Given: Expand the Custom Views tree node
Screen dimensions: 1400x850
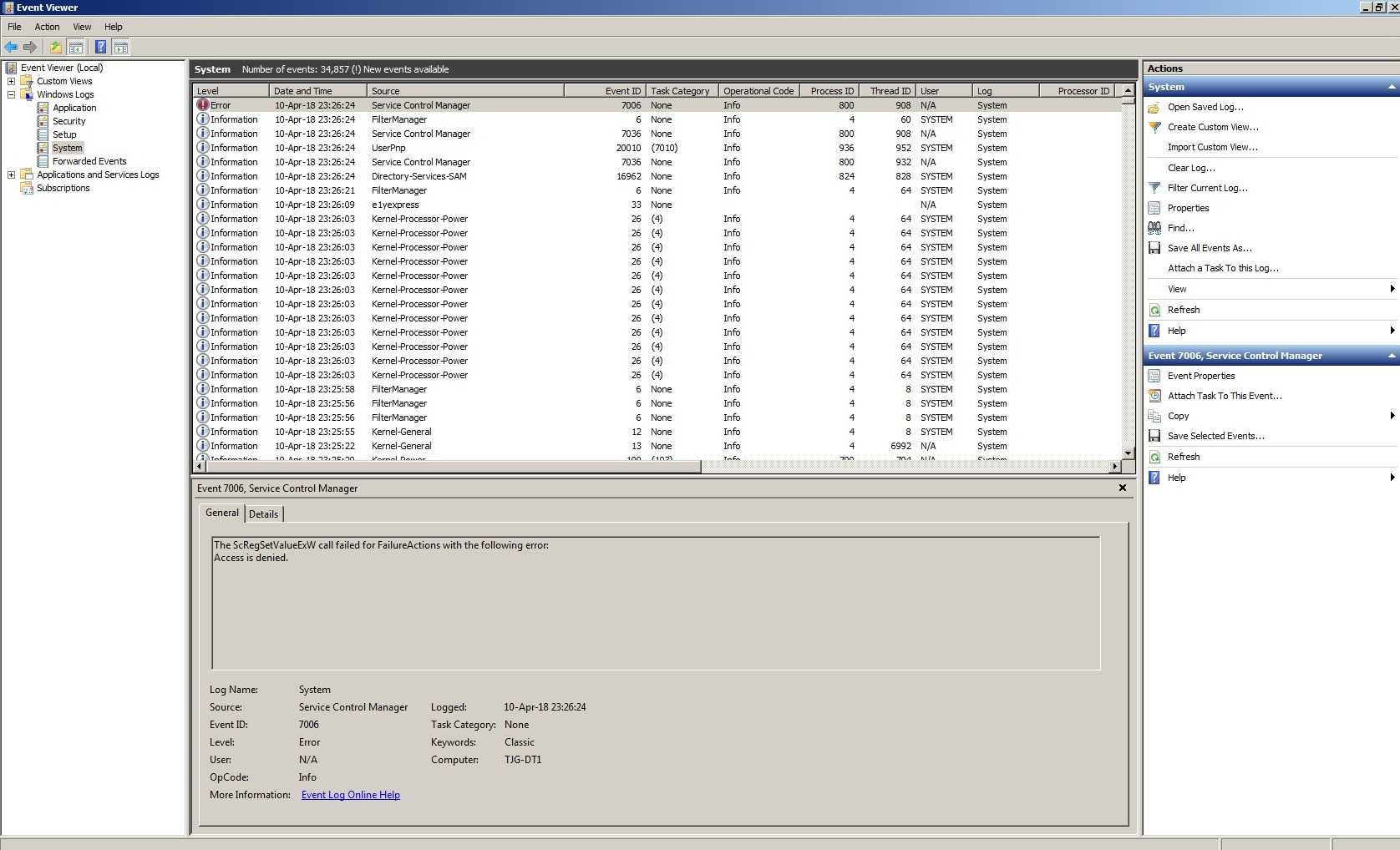Looking at the screenshot, I should [x=11, y=81].
